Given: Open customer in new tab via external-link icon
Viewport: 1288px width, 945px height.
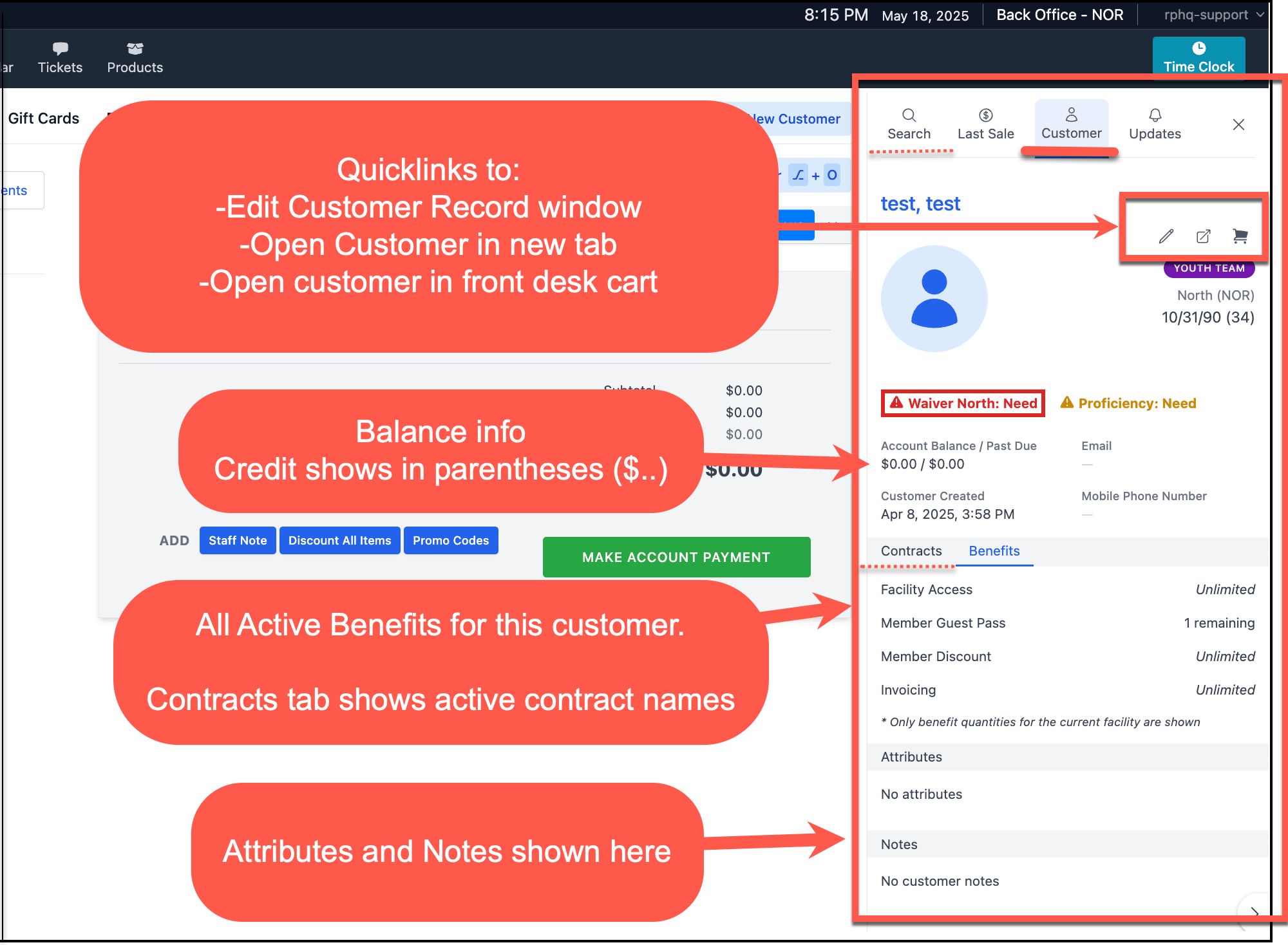Looking at the screenshot, I should 1204,236.
